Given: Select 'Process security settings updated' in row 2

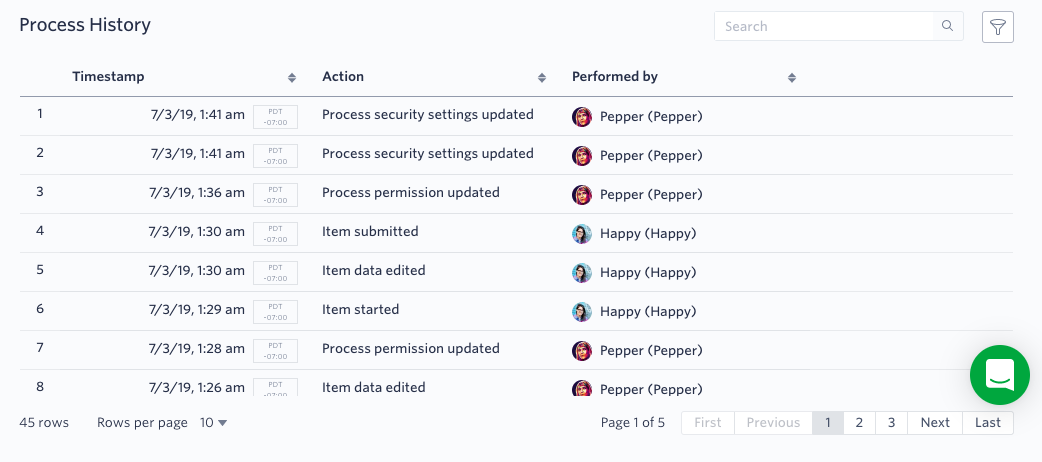Looking at the screenshot, I should point(428,154).
